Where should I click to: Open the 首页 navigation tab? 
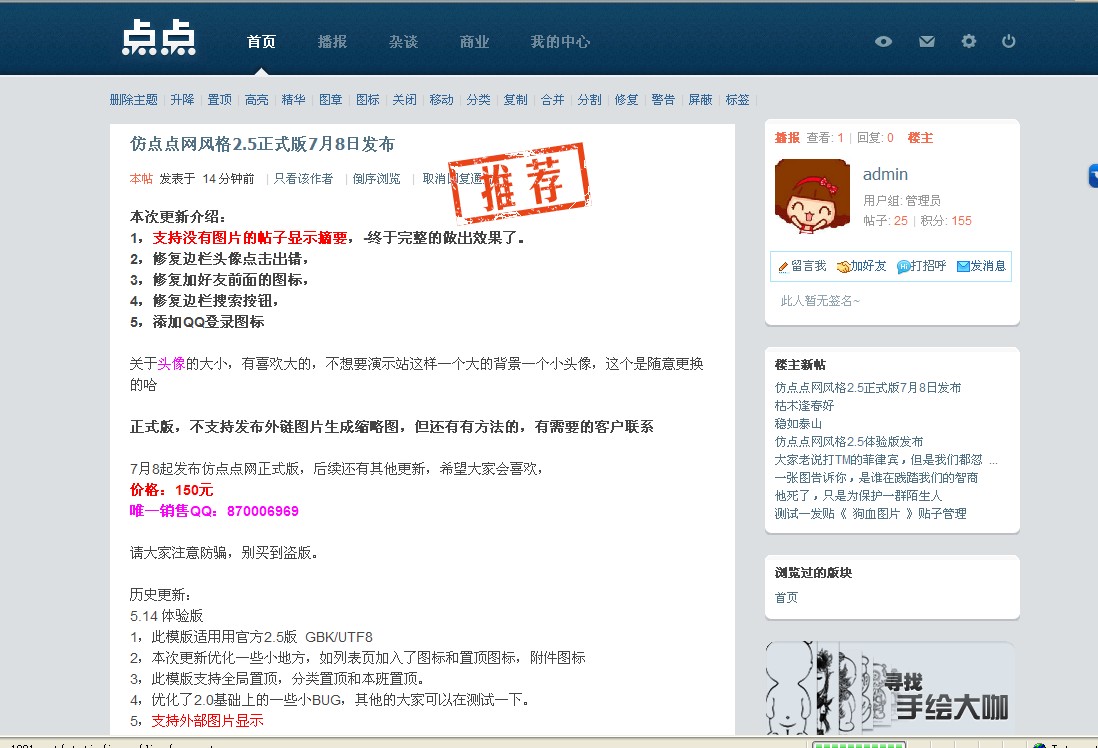click(261, 42)
